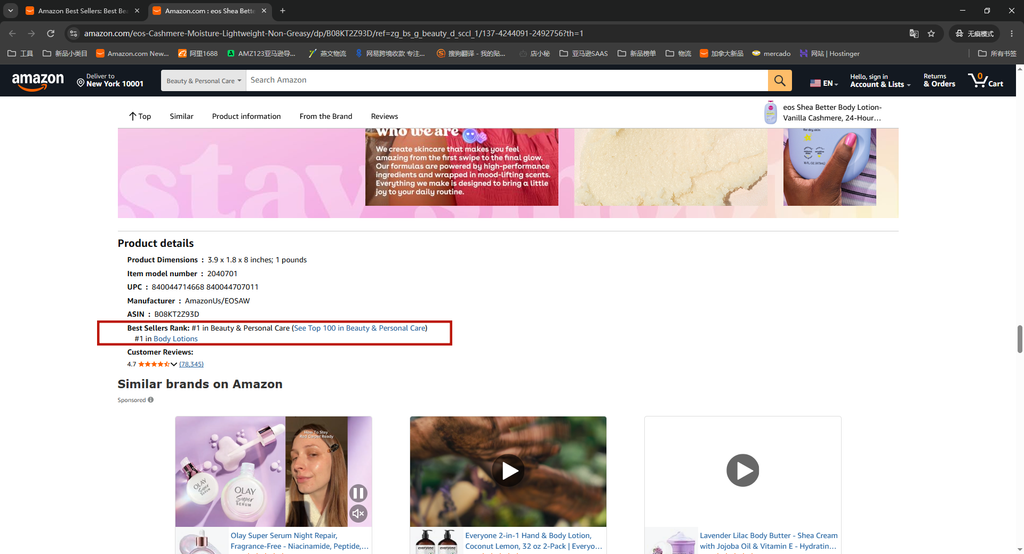Image resolution: width=1024 pixels, height=554 pixels.
Task: Open the Amazon.com New bookmark
Action: (133, 54)
